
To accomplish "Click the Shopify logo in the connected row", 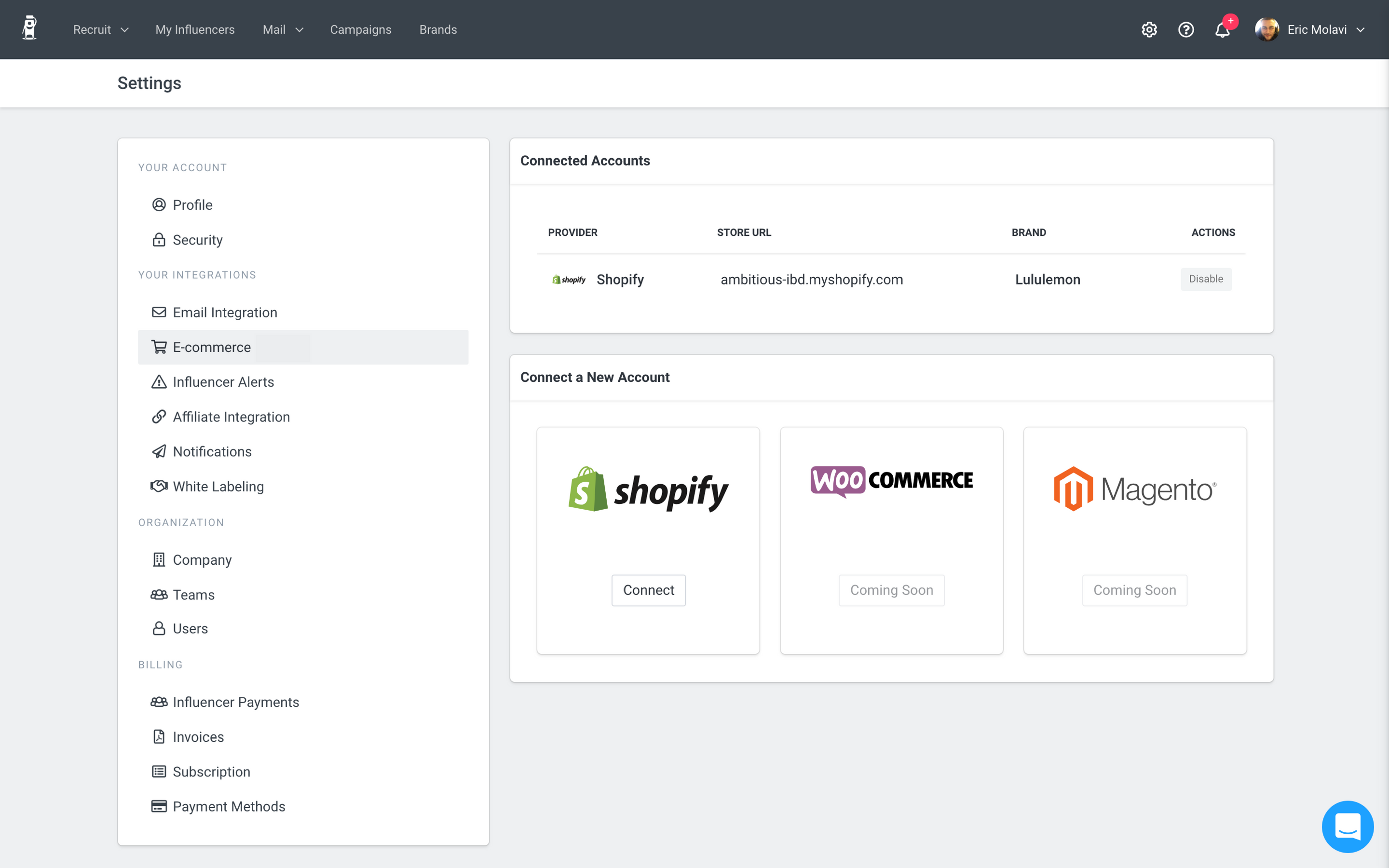I will click(x=569, y=280).
